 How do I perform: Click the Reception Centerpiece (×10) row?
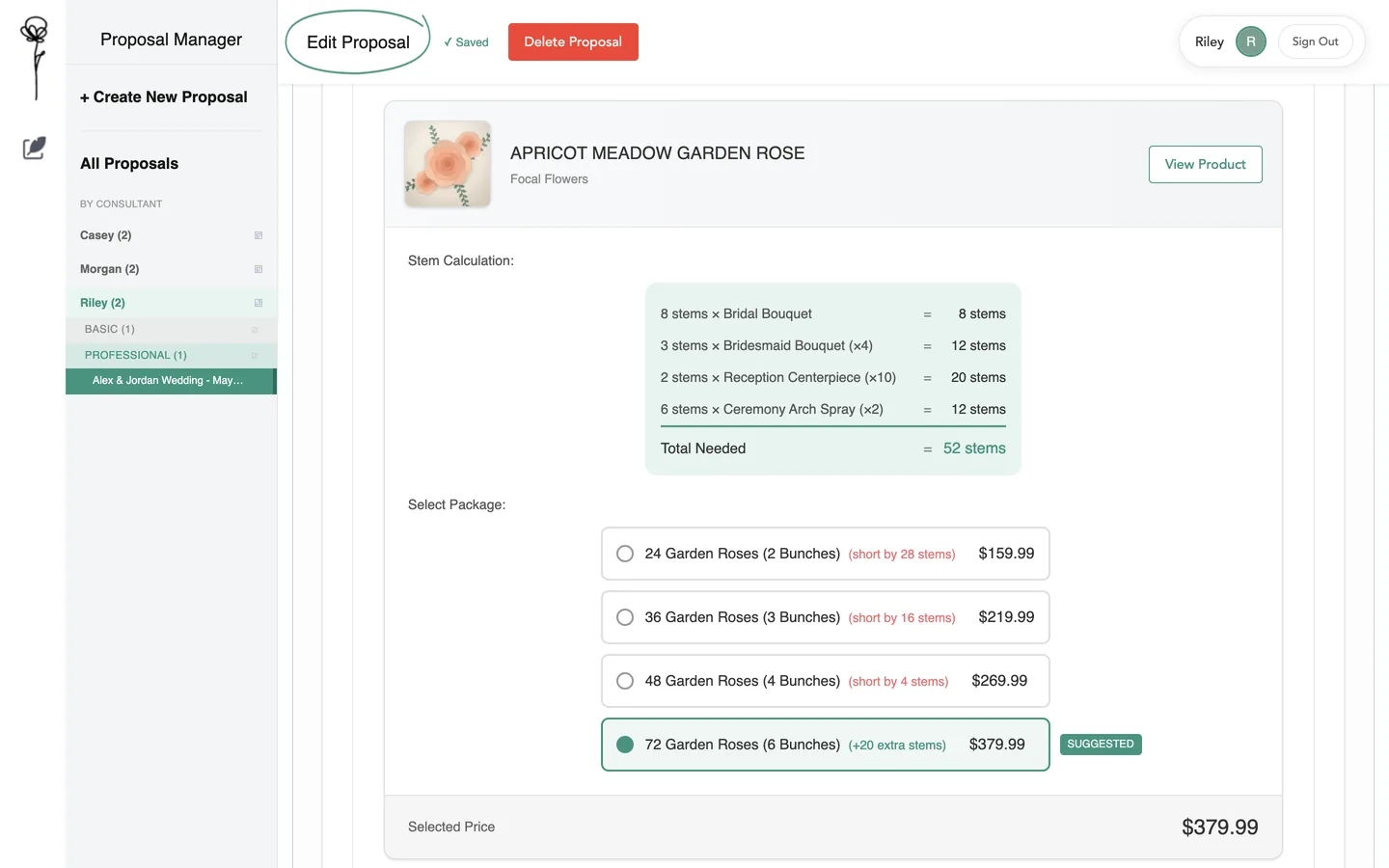pyautogui.click(x=833, y=378)
